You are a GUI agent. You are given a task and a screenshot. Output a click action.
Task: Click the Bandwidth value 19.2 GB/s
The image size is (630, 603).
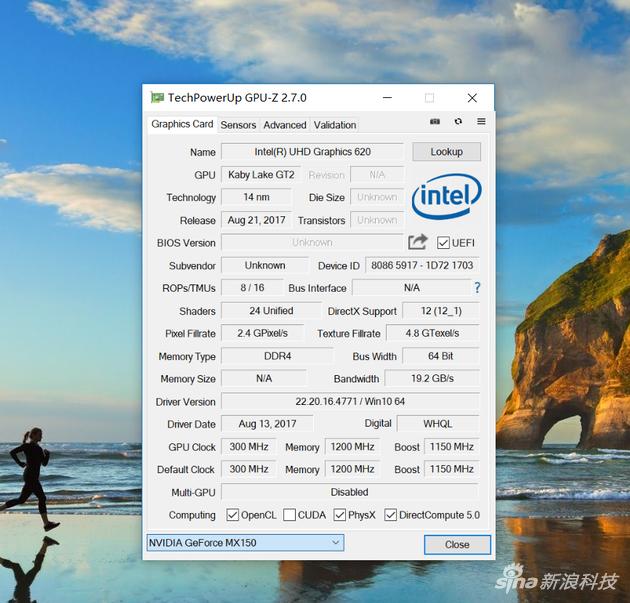click(x=432, y=378)
